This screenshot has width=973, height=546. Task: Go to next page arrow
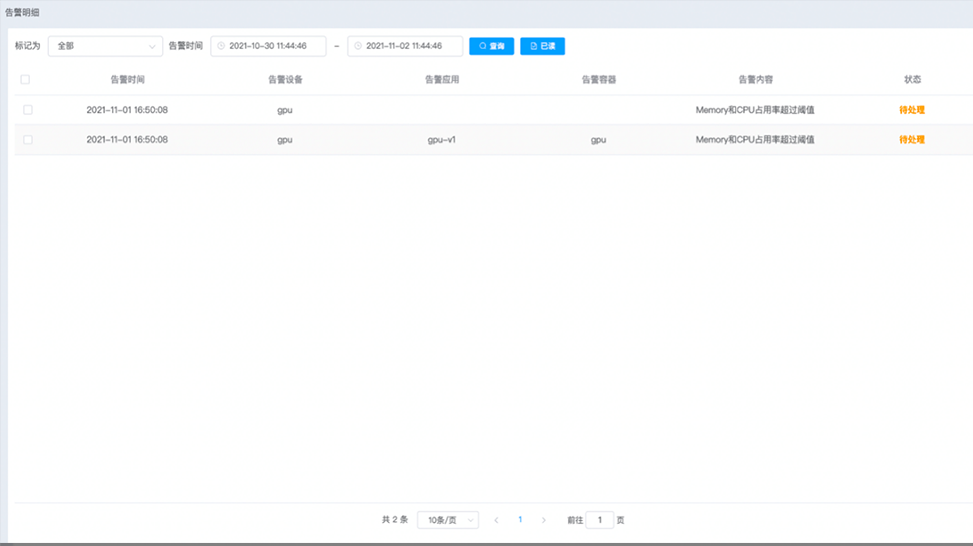543,520
